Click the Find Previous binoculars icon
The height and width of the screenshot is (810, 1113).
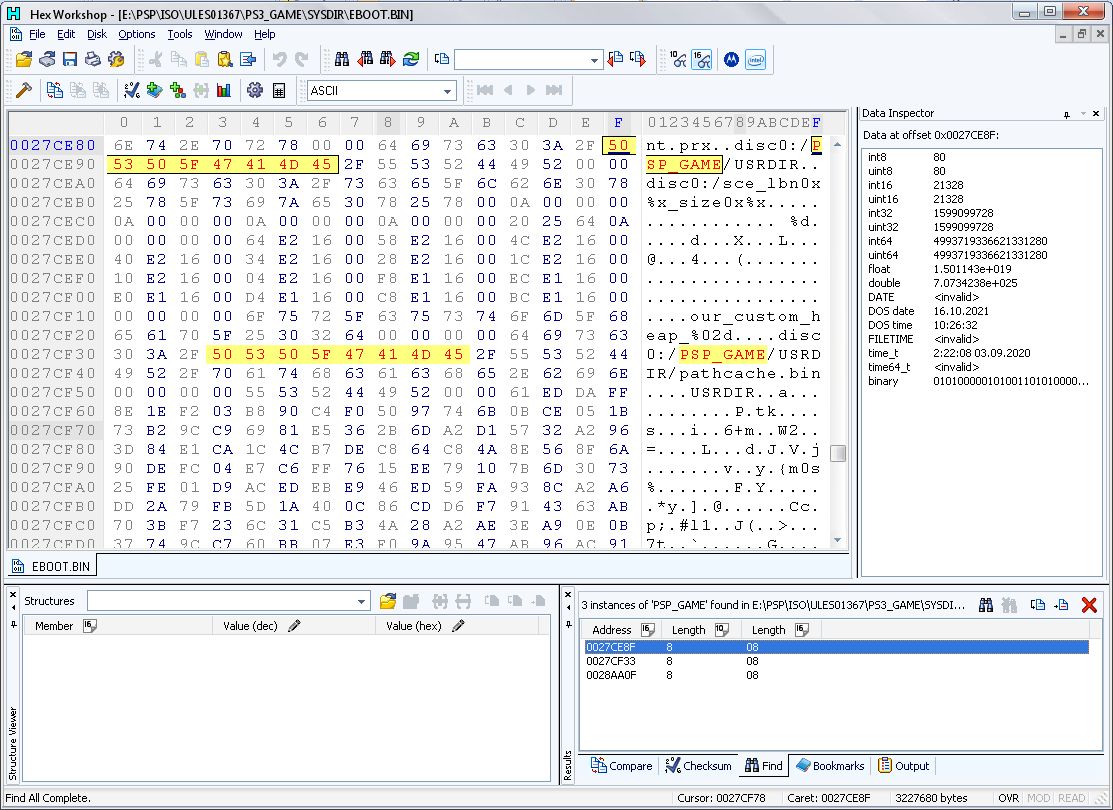(365, 60)
